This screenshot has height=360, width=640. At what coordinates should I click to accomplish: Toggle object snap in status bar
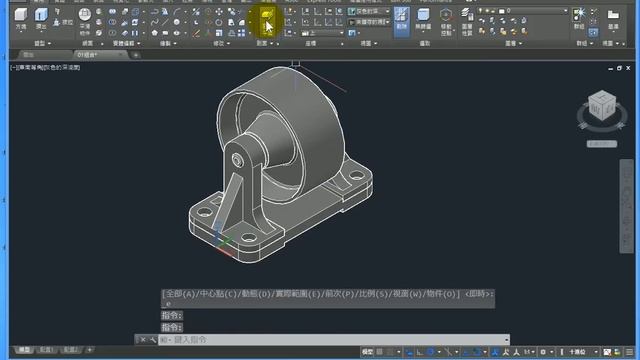pos(477,352)
